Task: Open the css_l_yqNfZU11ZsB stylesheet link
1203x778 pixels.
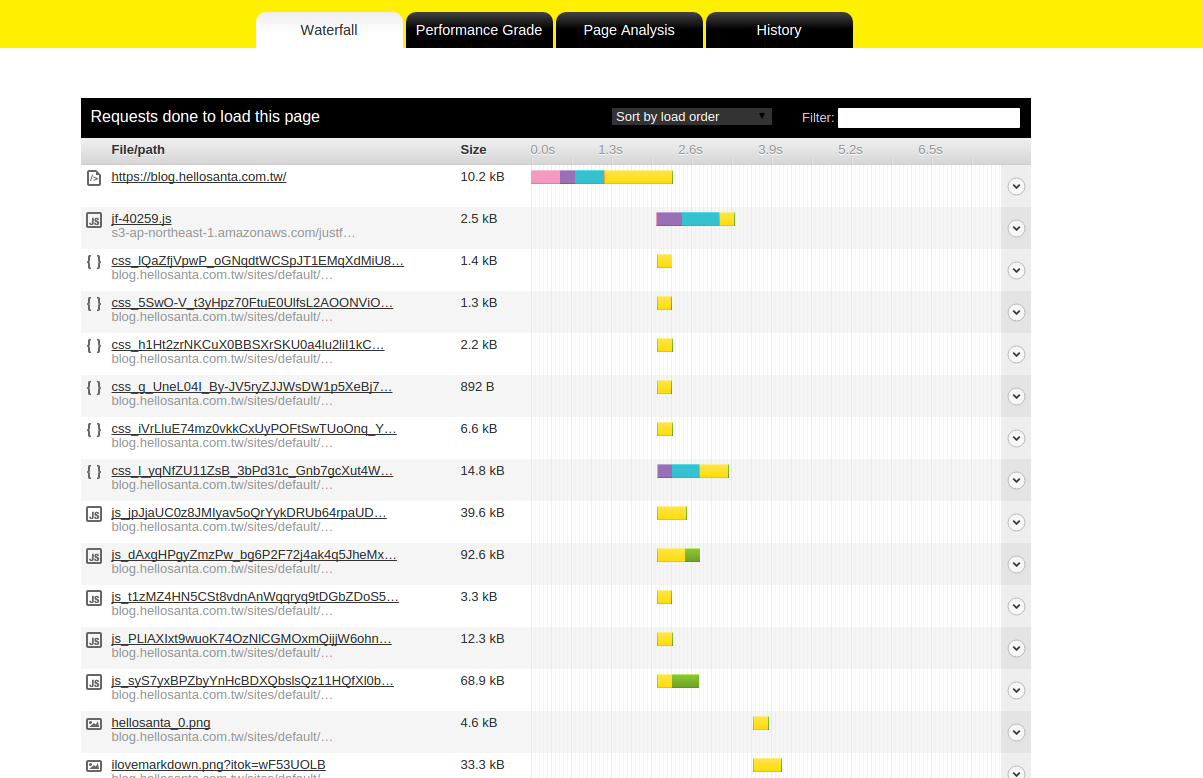Action: click(x=253, y=471)
